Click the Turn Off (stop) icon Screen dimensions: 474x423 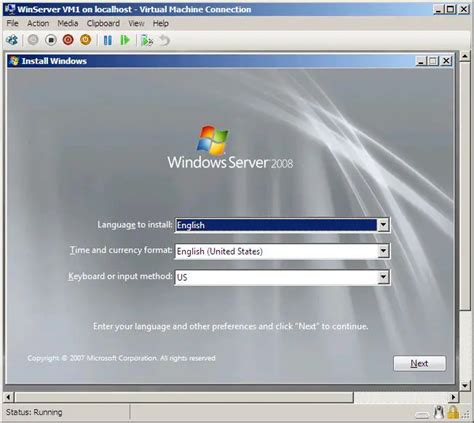51,40
